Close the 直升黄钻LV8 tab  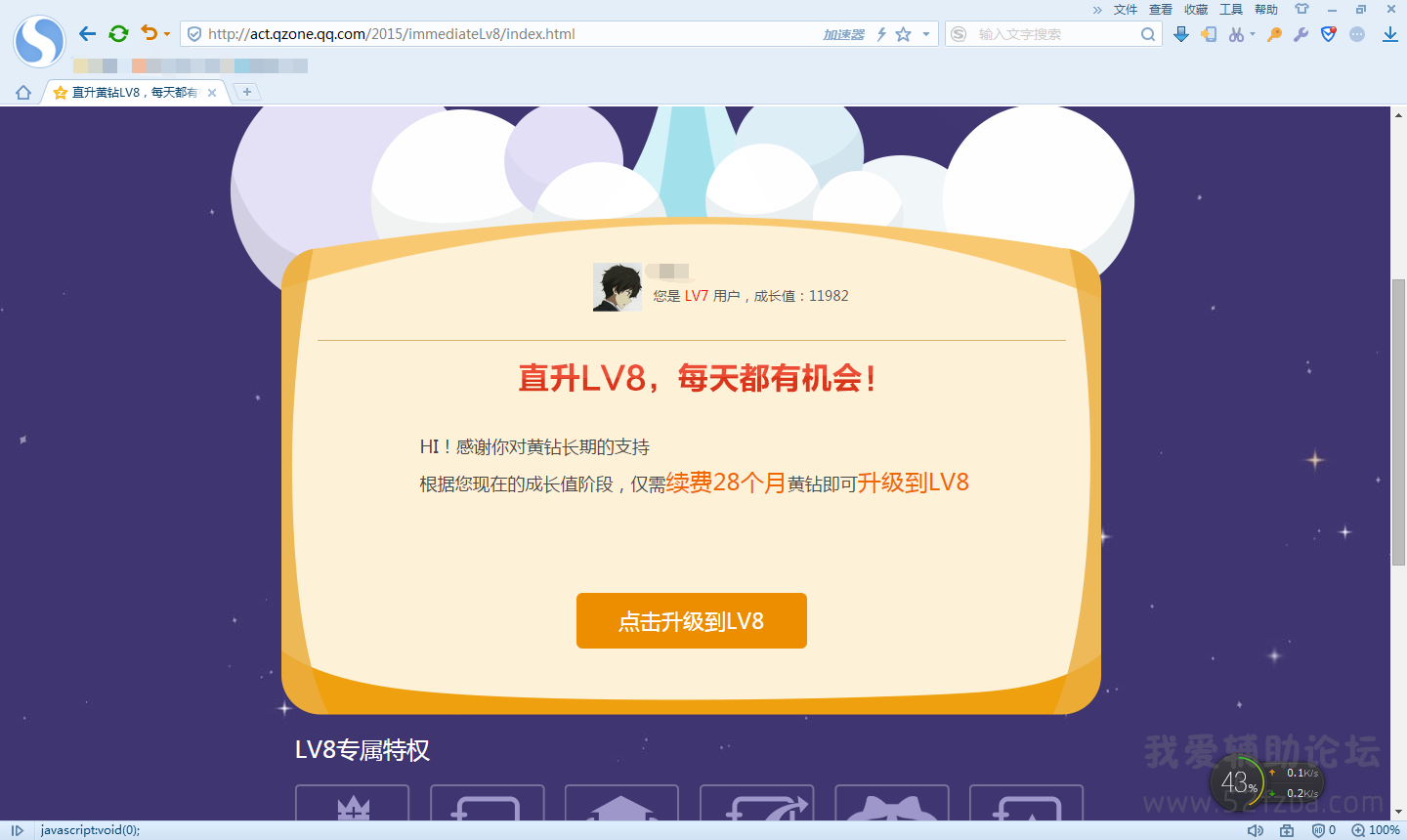coord(212,93)
